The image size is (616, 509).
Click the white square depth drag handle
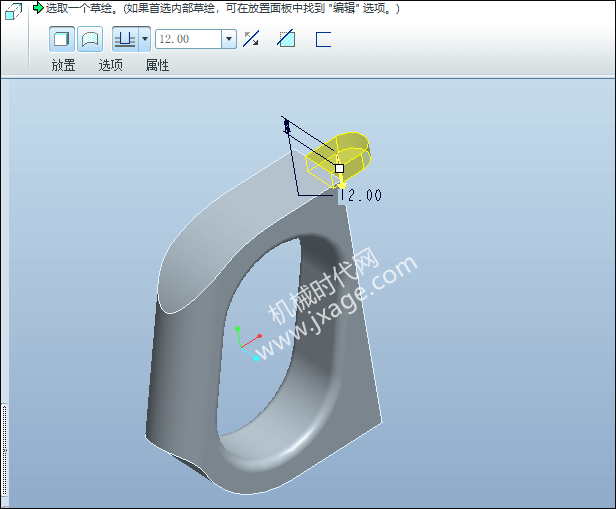coord(339,168)
